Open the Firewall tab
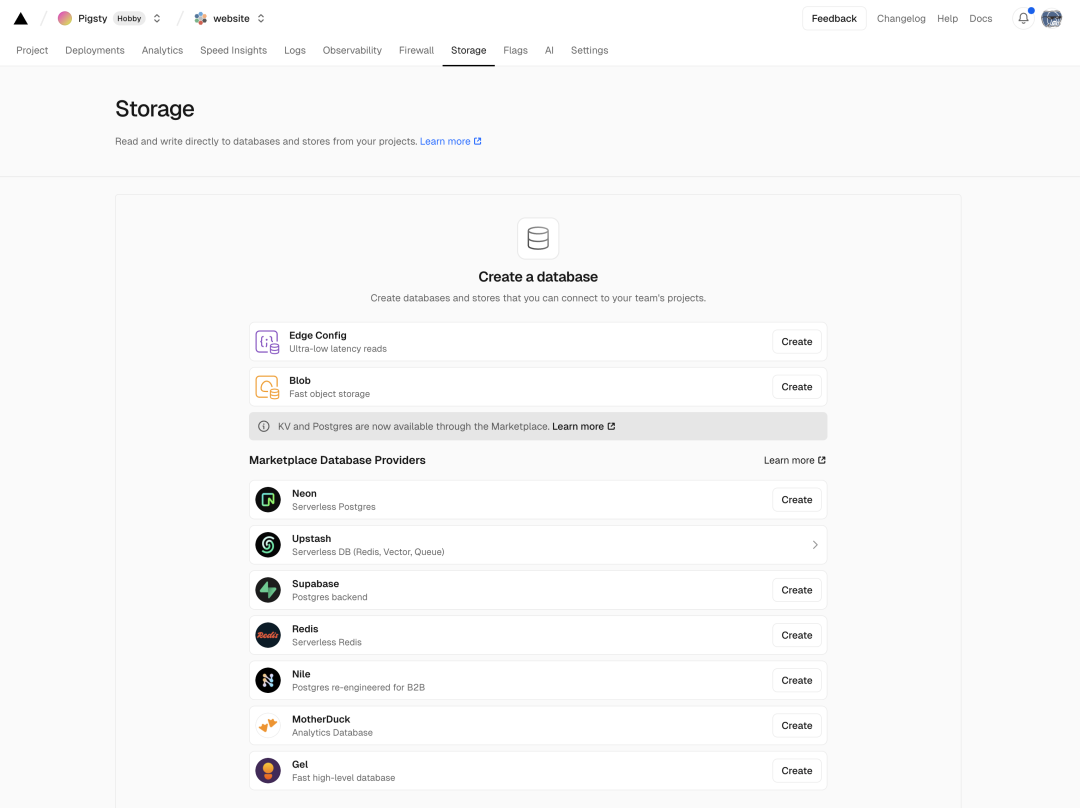 416,50
